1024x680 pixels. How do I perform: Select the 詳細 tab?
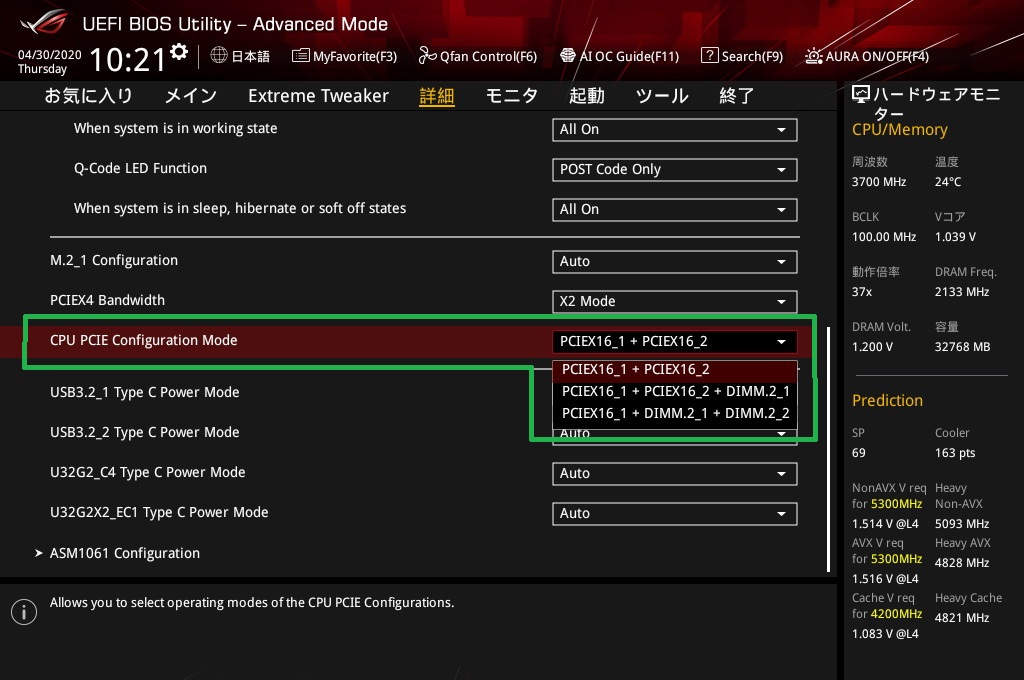pos(436,96)
